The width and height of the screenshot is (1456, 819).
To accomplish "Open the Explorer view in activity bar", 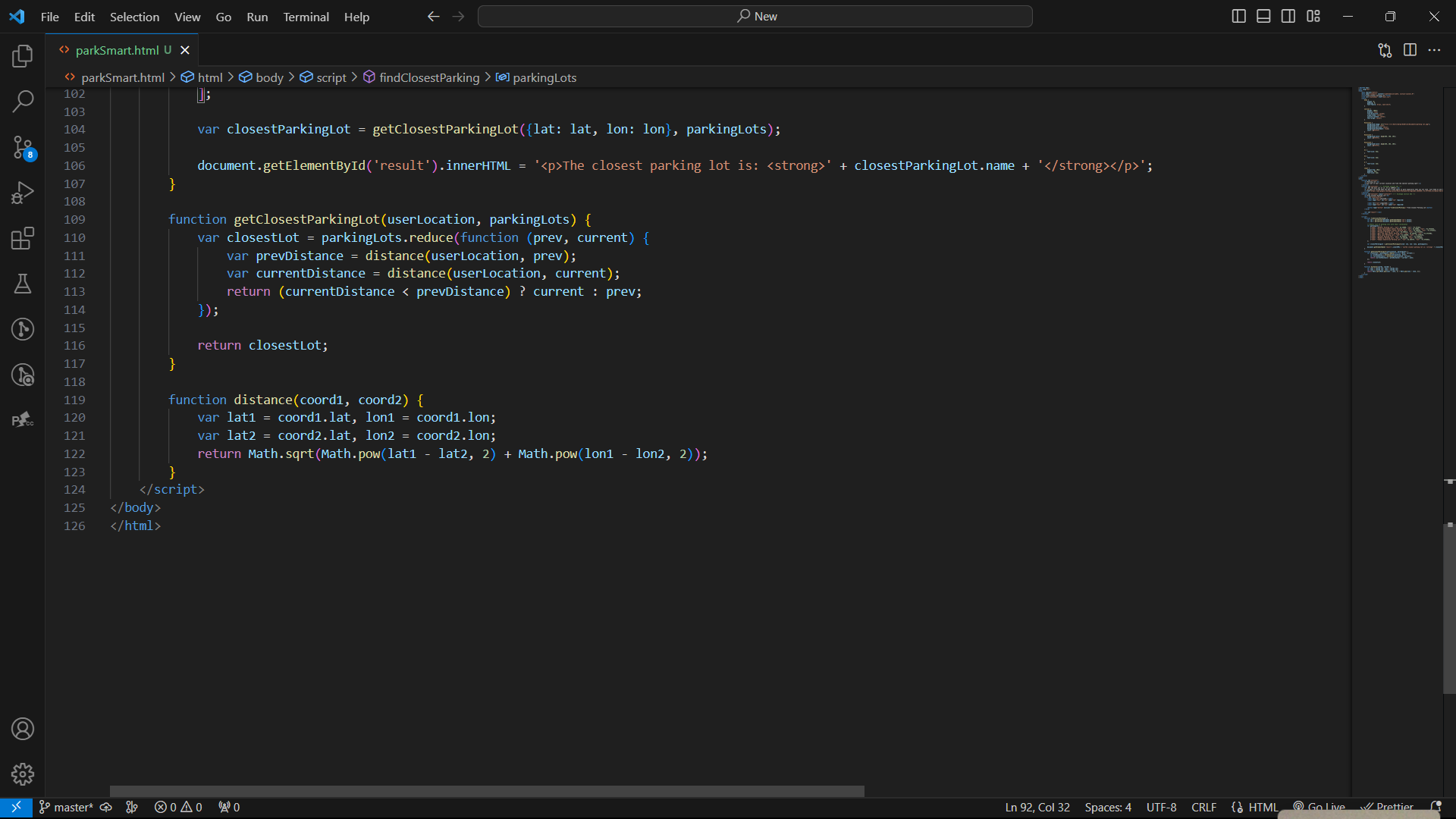I will pyautogui.click(x=23, y=55).
